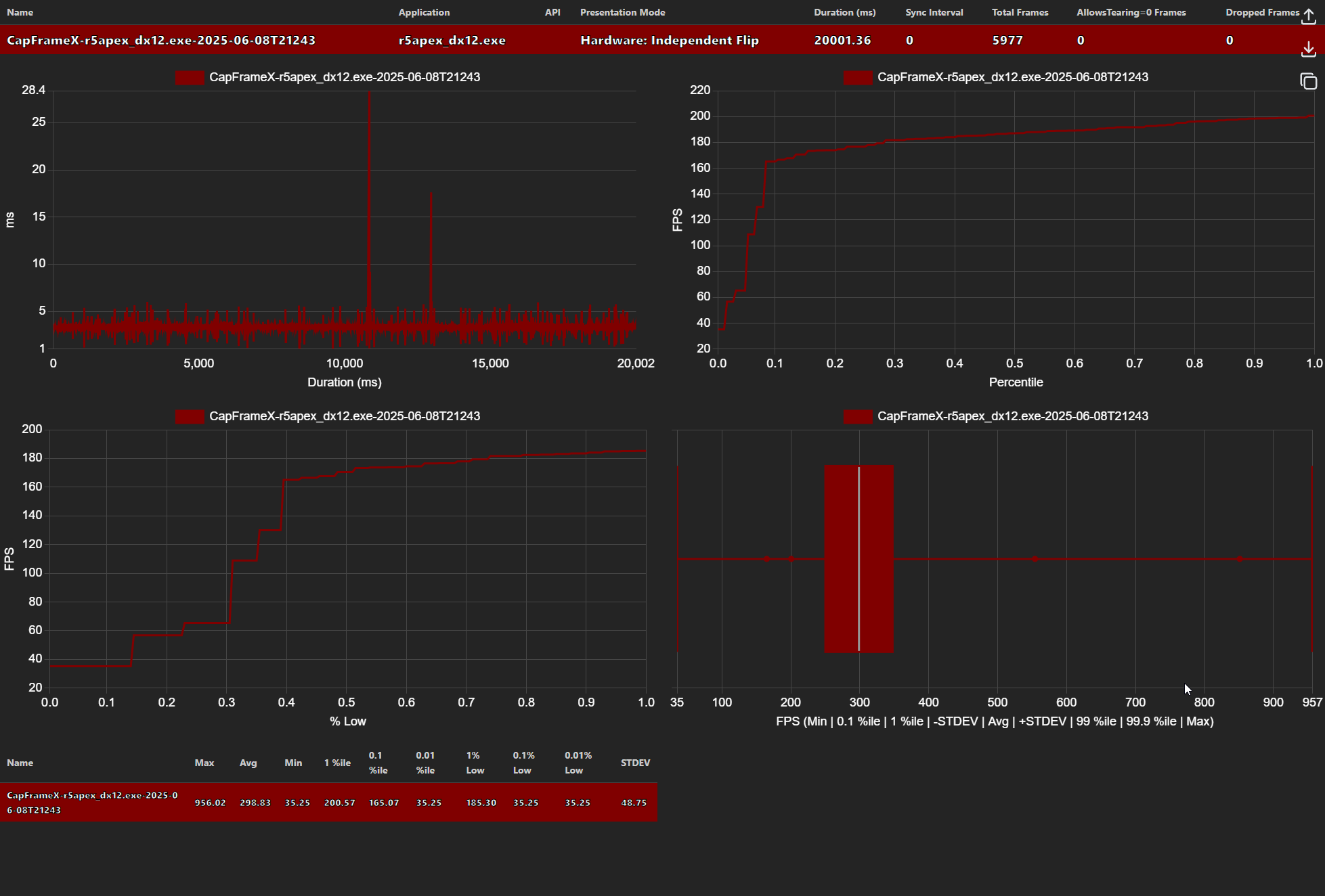Click the STDEV column header in the stats table
Image resolution: width=1325 pixels, height=896 pixels.
point(635,763)
